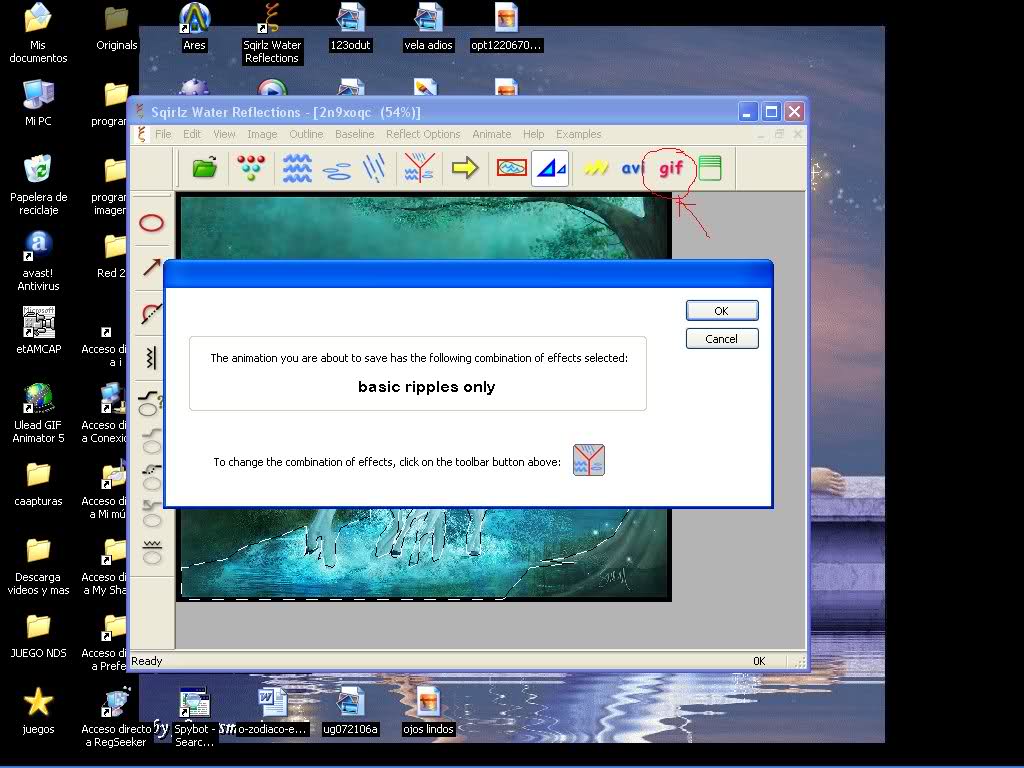
Task: Select the rain effect toolbar icon
Action: pyautogui.click(x=374, y=168)
